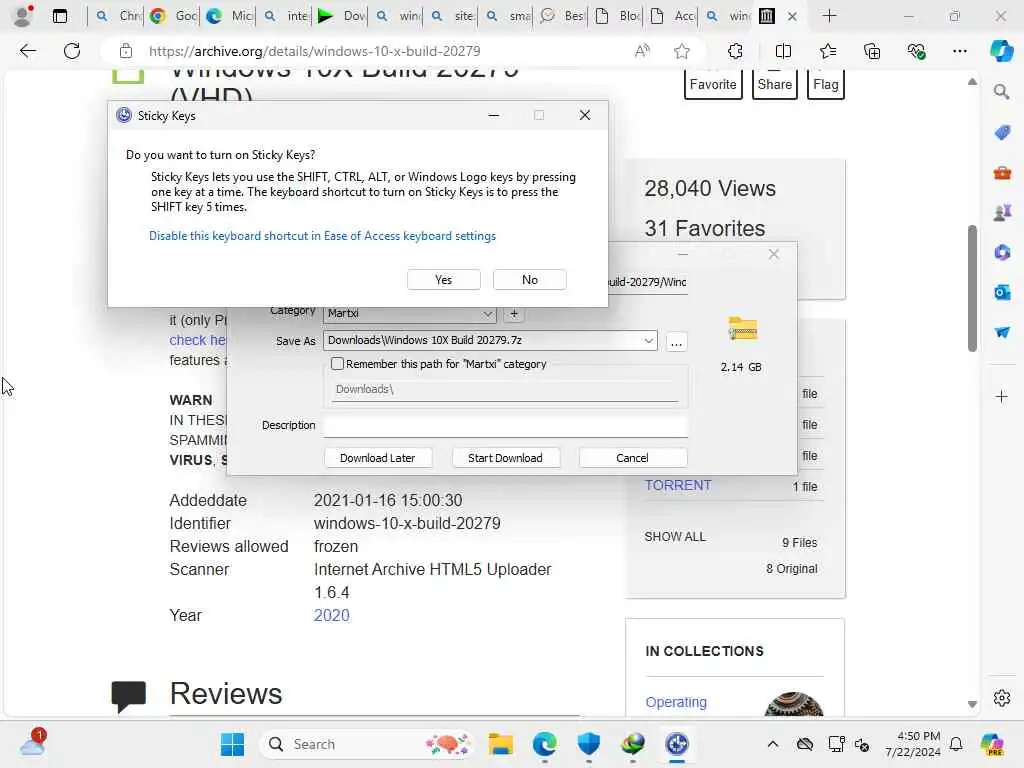Open the Collections icon
The width and height of the screenshot is (1024, 768).
click(872, 51)
